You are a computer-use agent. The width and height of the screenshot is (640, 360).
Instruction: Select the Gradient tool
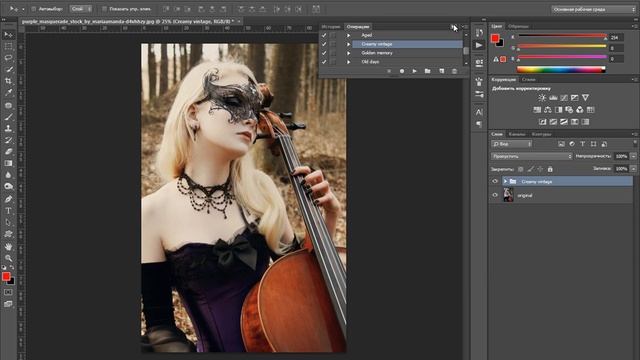(8, 163)
